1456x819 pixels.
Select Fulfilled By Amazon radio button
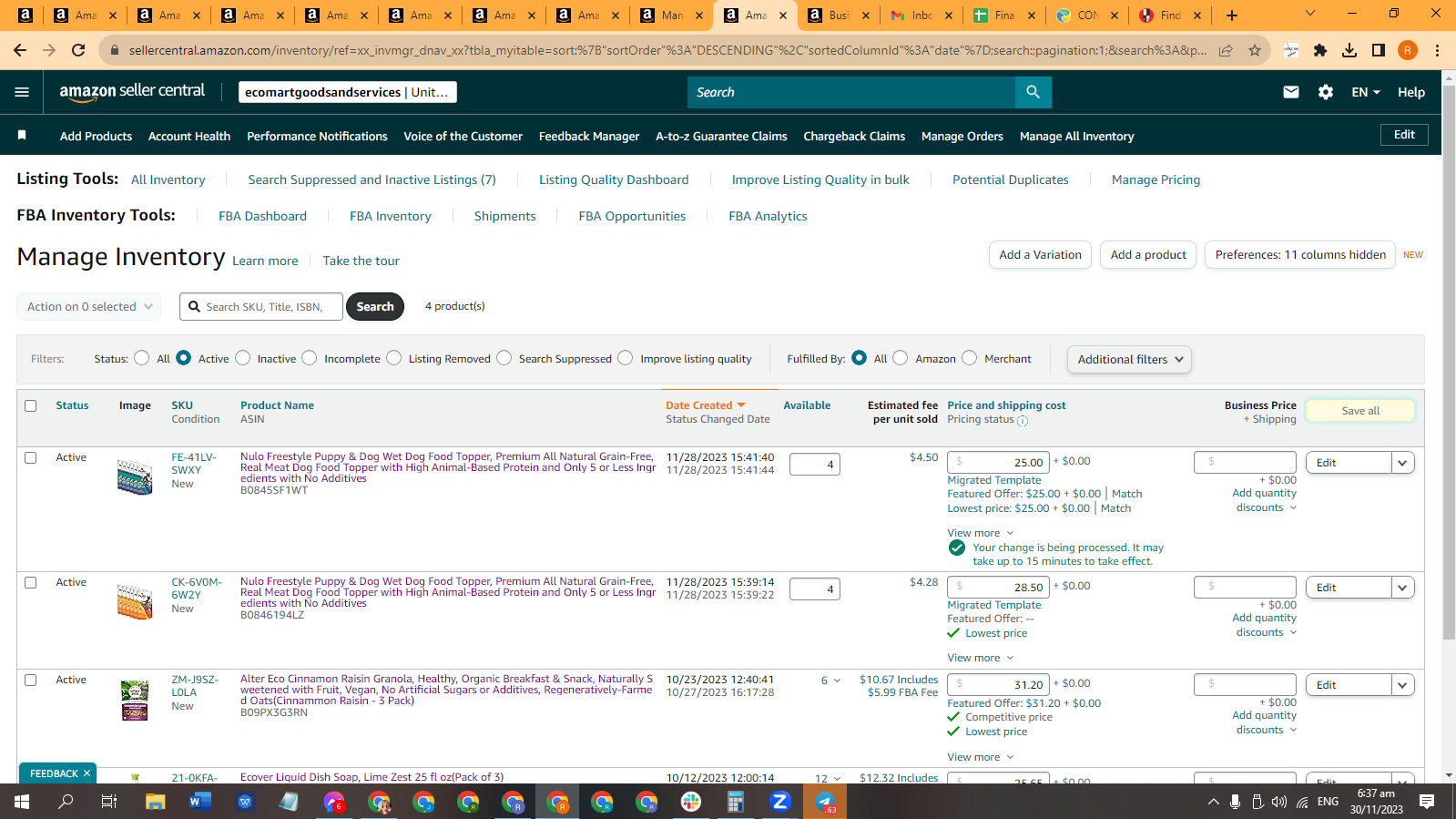pyautogui.click(x=901, y=358)
